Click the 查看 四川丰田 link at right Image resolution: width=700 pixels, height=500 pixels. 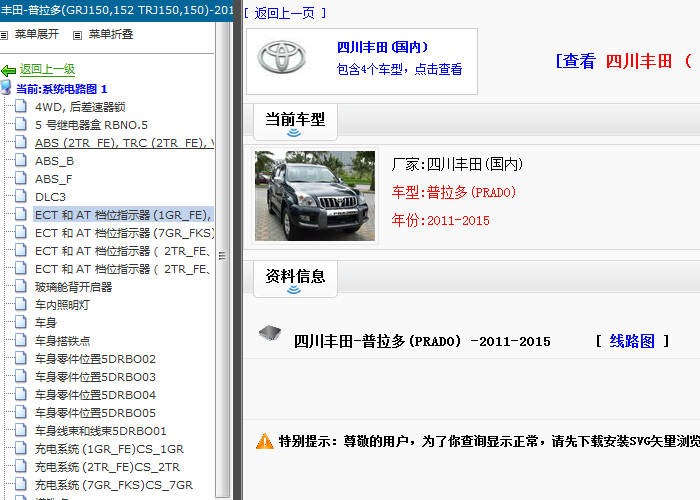[624, 61]
